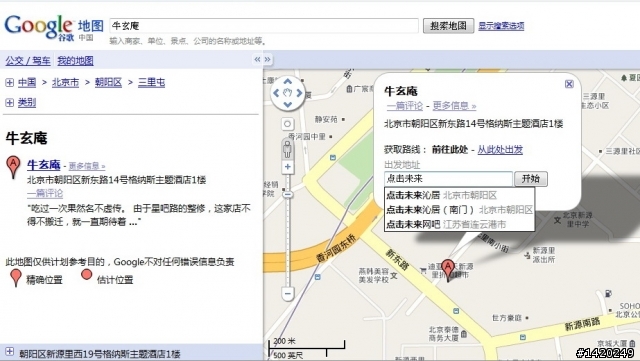This screenshot has width=640, height=361.
Task: Select 前往此处 in the popup
Action: [450, 150]
